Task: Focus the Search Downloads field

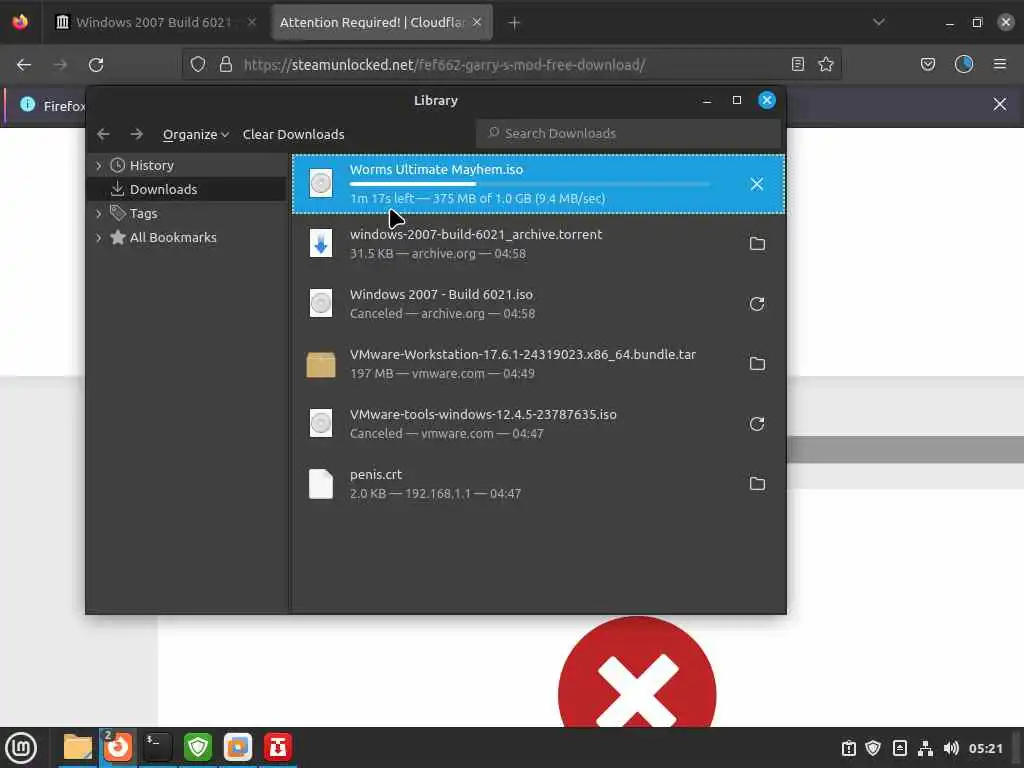Action: 628,133
